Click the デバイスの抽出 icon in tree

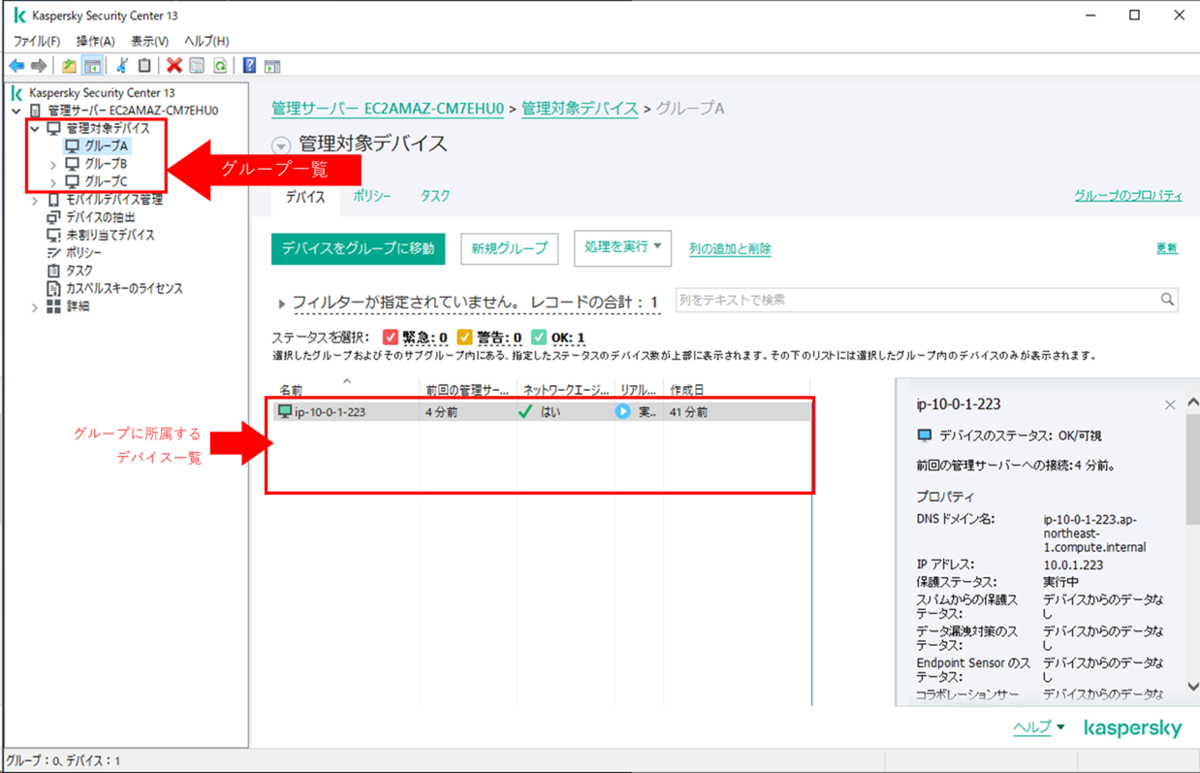pos(54,217)
